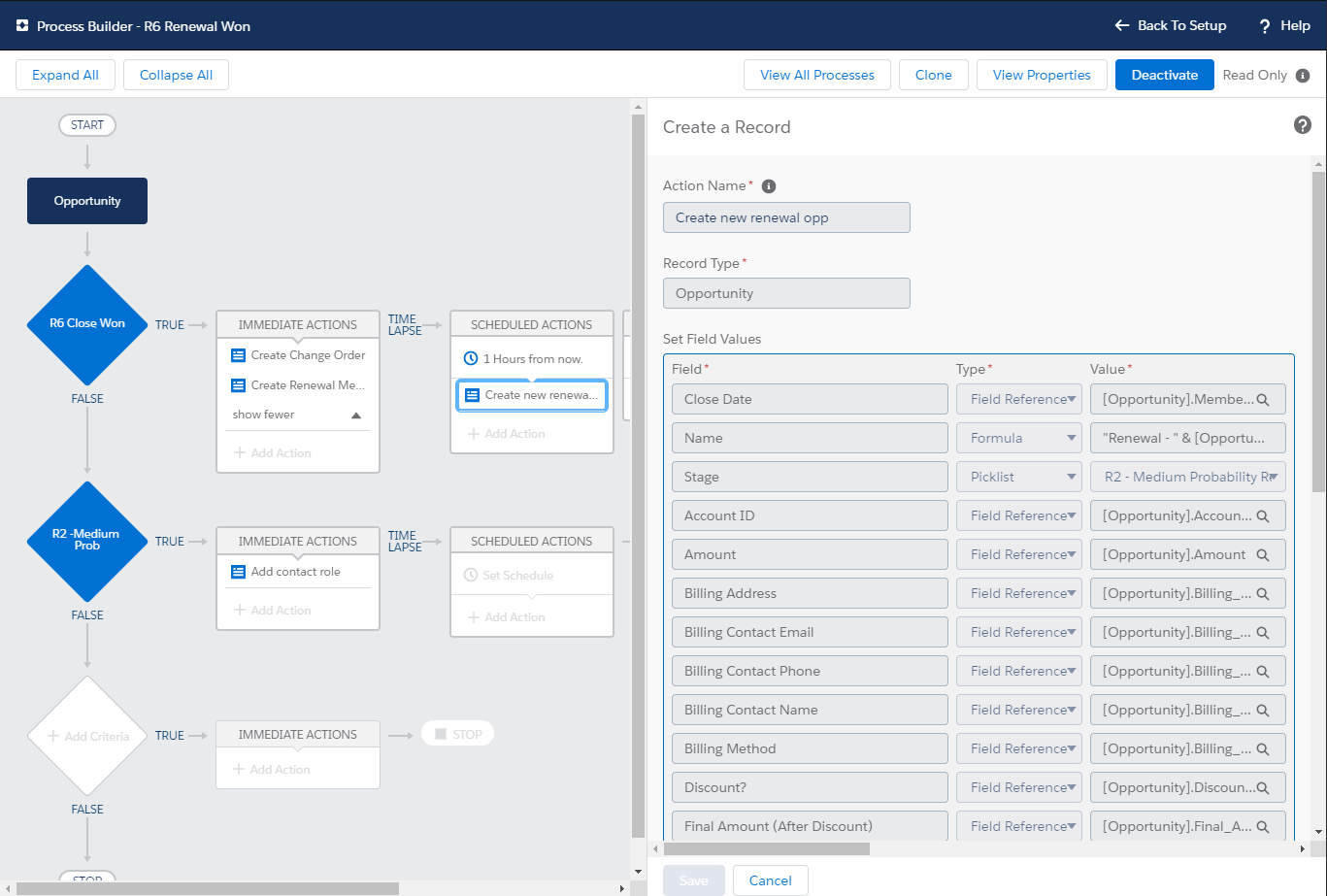Click the search icon in Close Date value
This screenshot has height=896, width=1327.
(x=1263, y=399)
